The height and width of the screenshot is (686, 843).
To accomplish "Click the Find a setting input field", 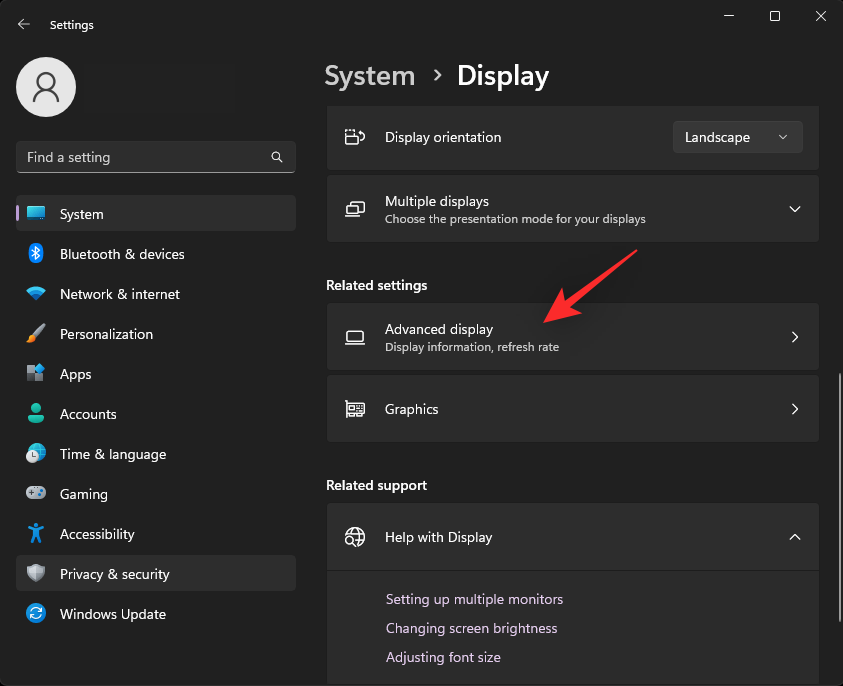I will pos(150,157).
